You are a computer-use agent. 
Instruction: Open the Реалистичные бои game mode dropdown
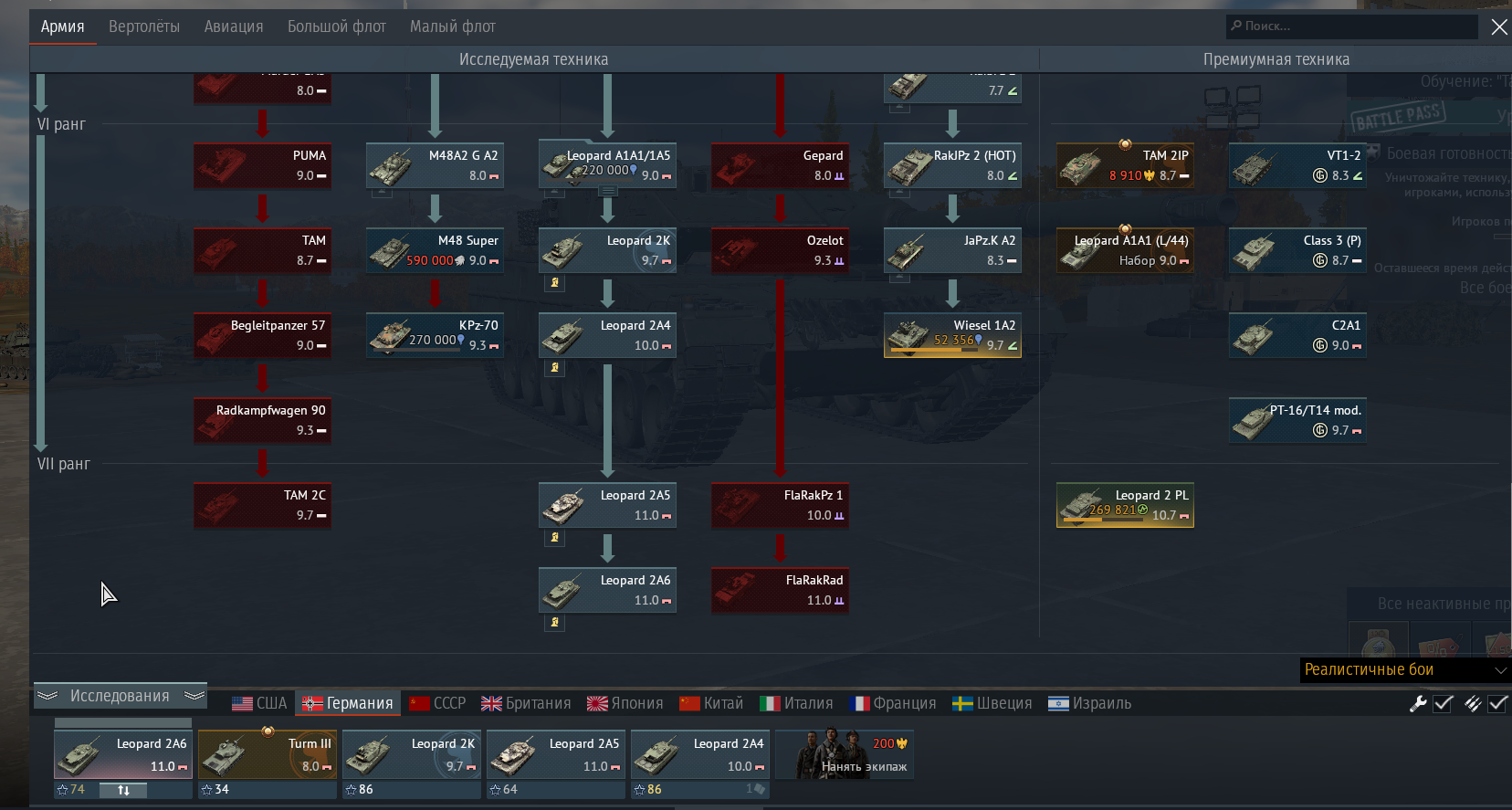[1404, 669]
